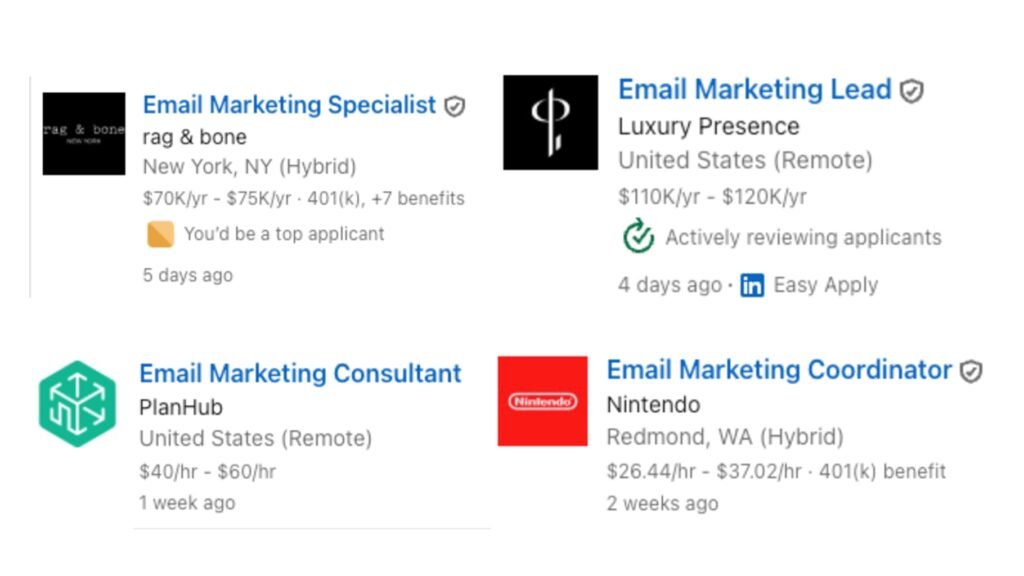Image resolution: width=1024 pixels, height=576 pixels.
Task: Click the LinkedIn Easy Apply icon
Action: (x=752, y=285)
